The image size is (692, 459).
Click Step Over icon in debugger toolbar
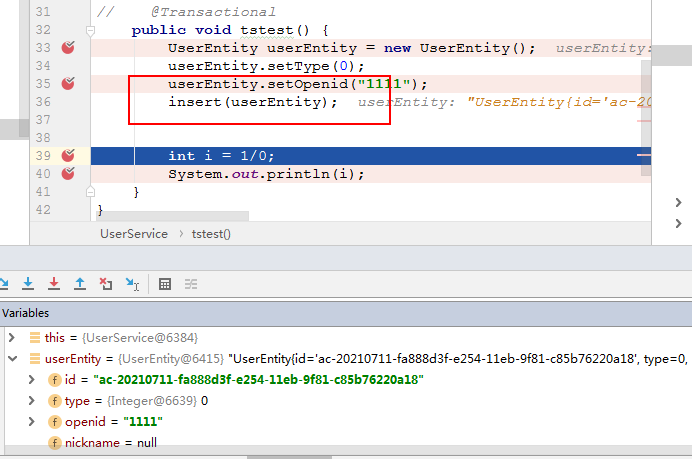coord(4,284)
